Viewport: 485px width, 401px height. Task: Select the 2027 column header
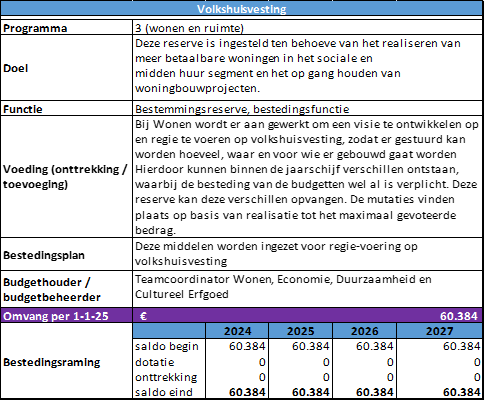click(x=440, y=331)
